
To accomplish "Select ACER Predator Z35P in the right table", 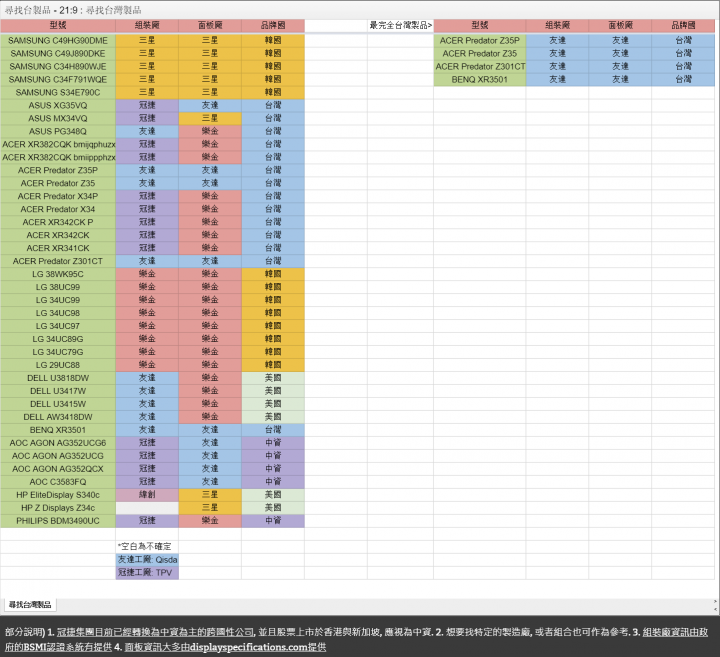I will [x=480, y=40].
